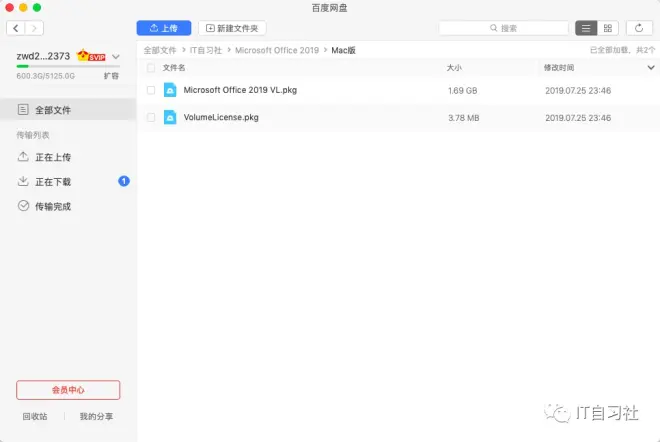Switch to list view mode

(x=586, y=28)
